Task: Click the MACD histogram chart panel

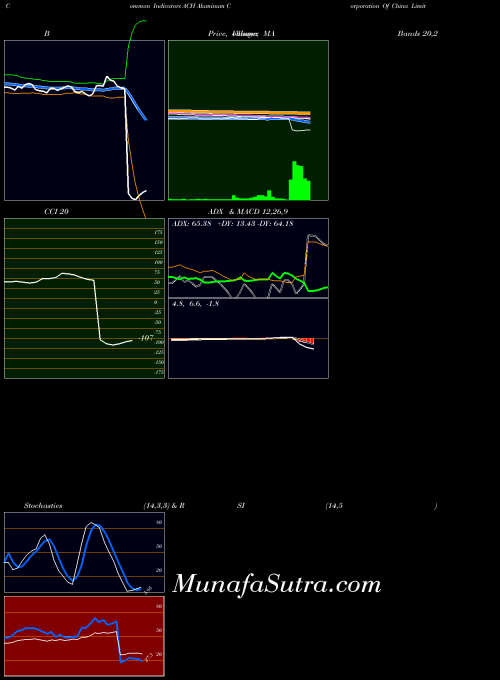Action: (248, 339)
